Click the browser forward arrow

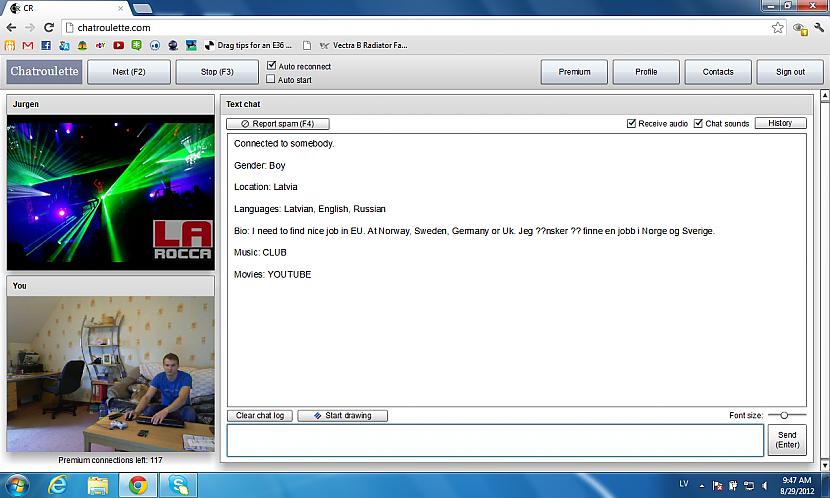(30, 28)
